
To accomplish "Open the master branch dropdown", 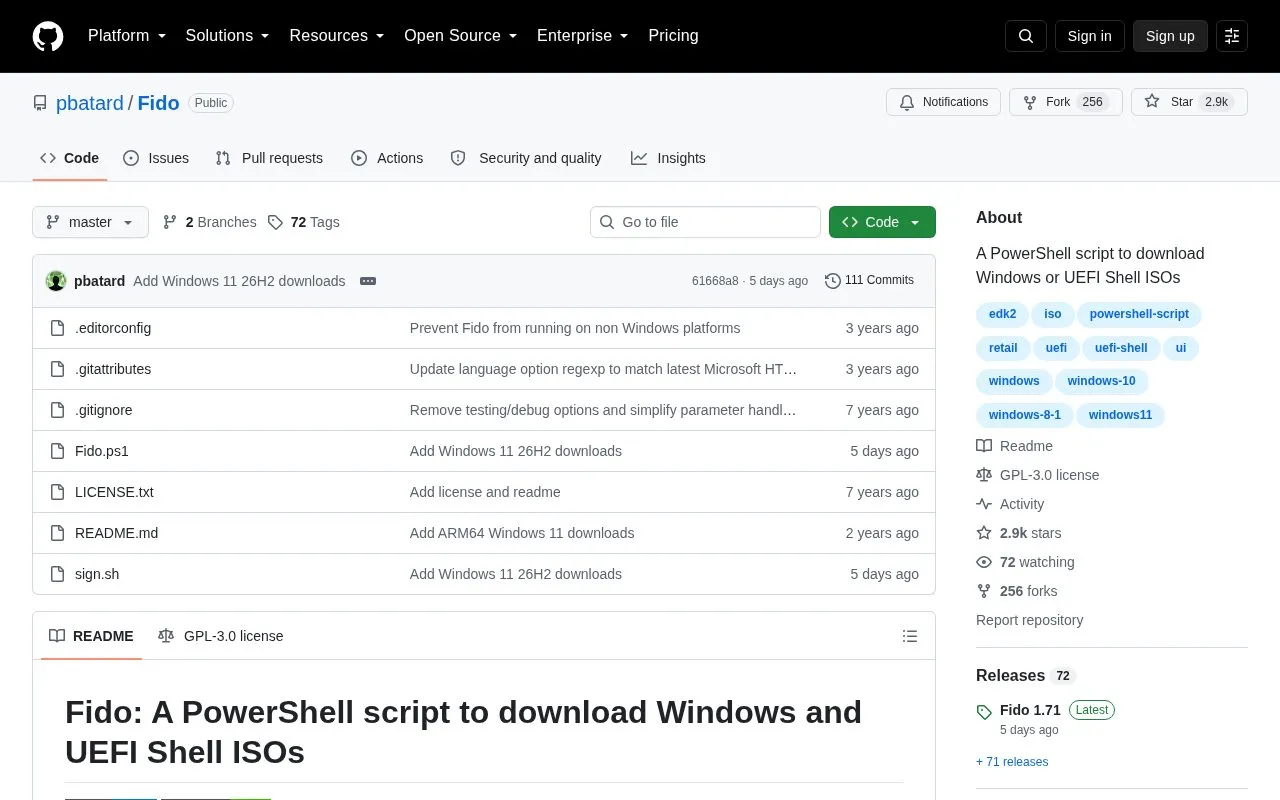I will (x=90, y=222).
